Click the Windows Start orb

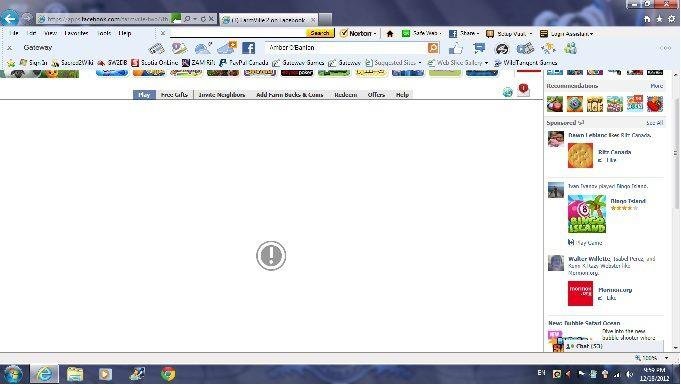tap(13, 373)
